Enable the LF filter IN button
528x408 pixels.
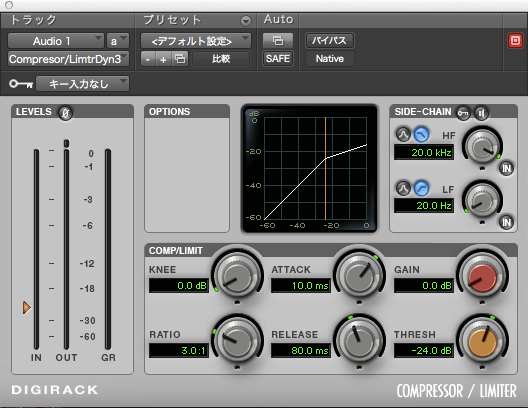point(506,222)
